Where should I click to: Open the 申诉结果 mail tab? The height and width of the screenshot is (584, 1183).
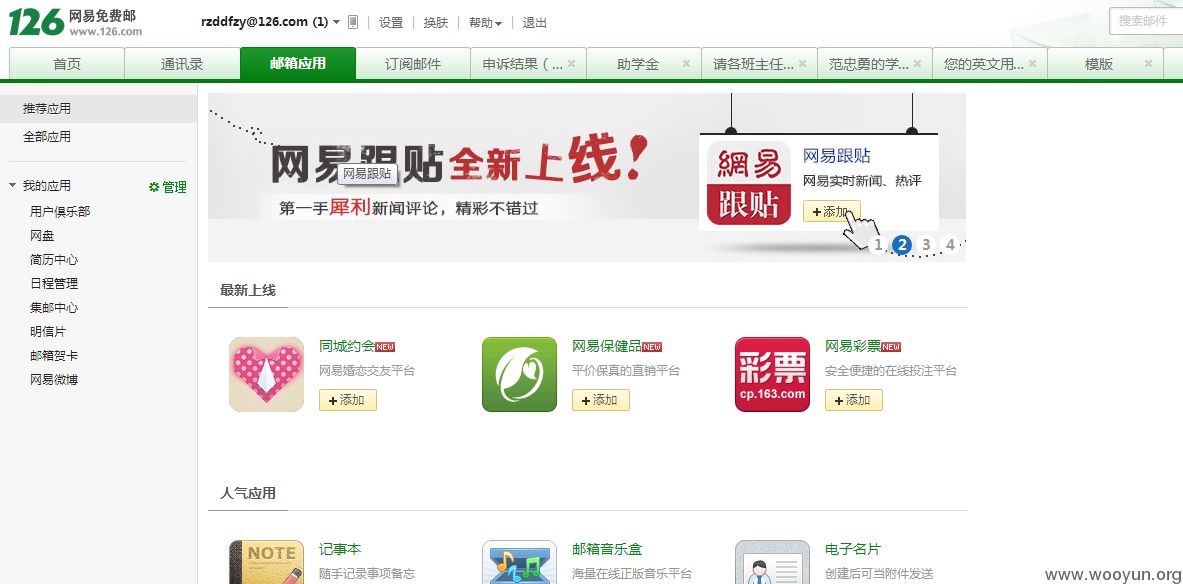coord(522,64)
